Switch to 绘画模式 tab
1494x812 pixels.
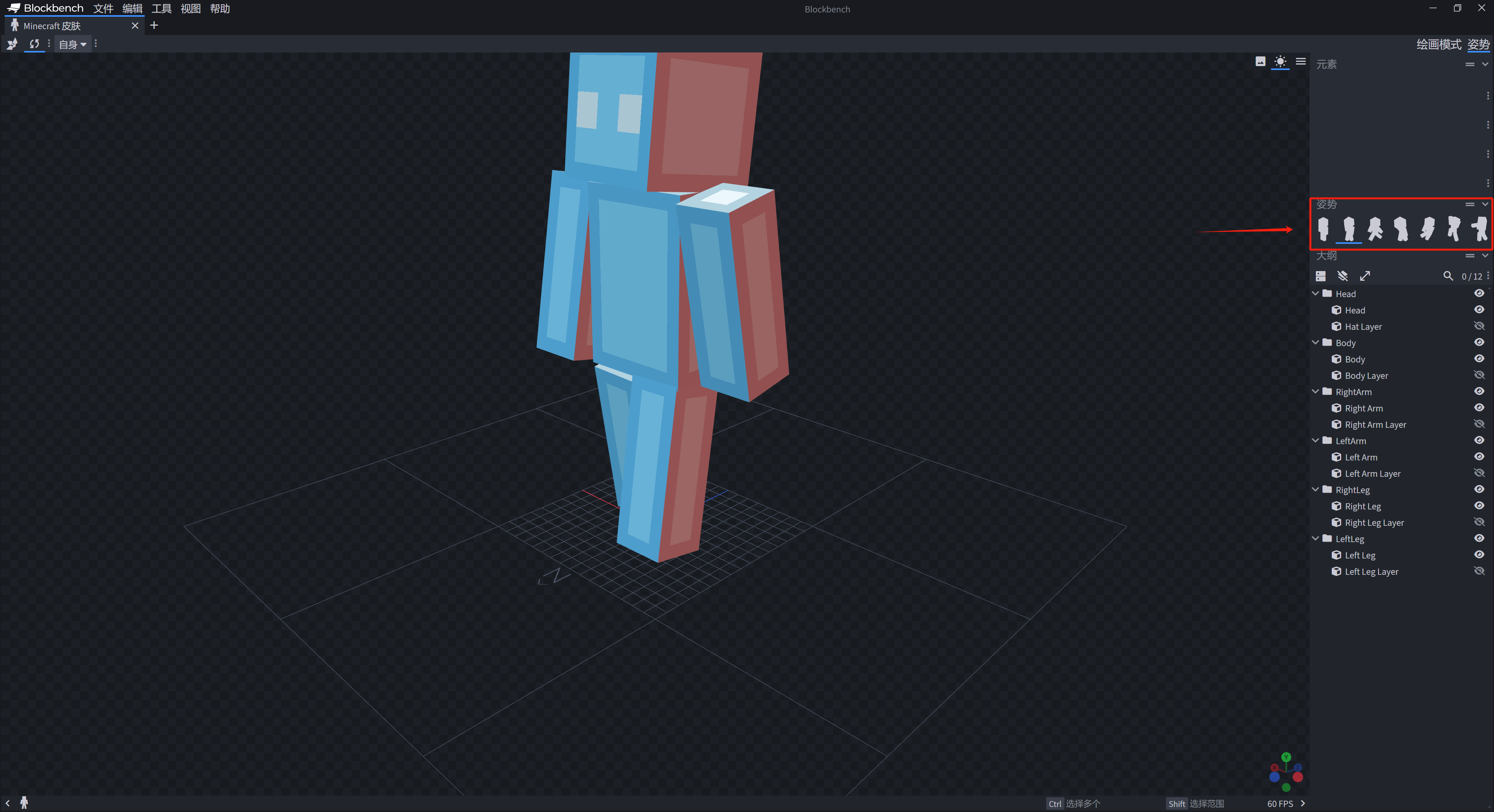click(x=1438, y=45)
